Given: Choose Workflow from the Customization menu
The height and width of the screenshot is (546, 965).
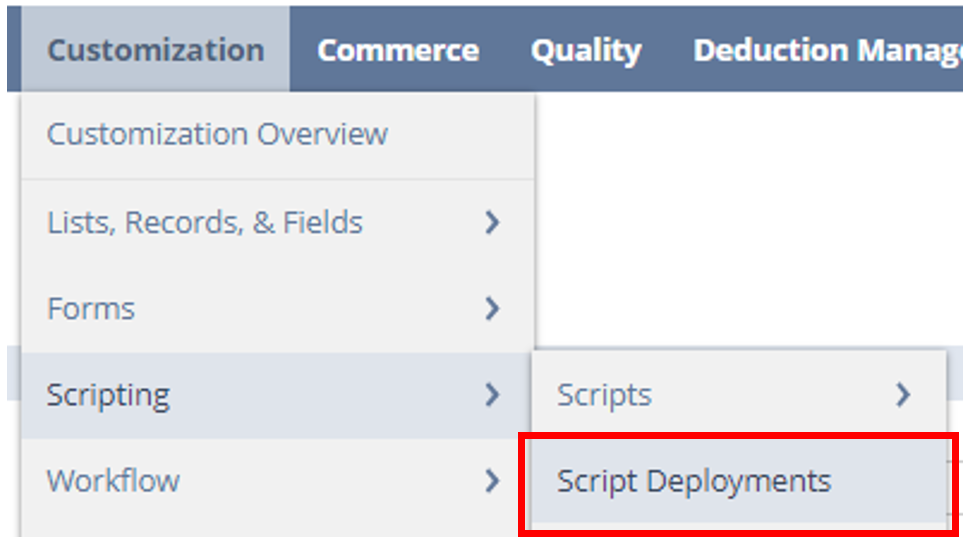Looking at the screenshot, I should coord(113,481).
